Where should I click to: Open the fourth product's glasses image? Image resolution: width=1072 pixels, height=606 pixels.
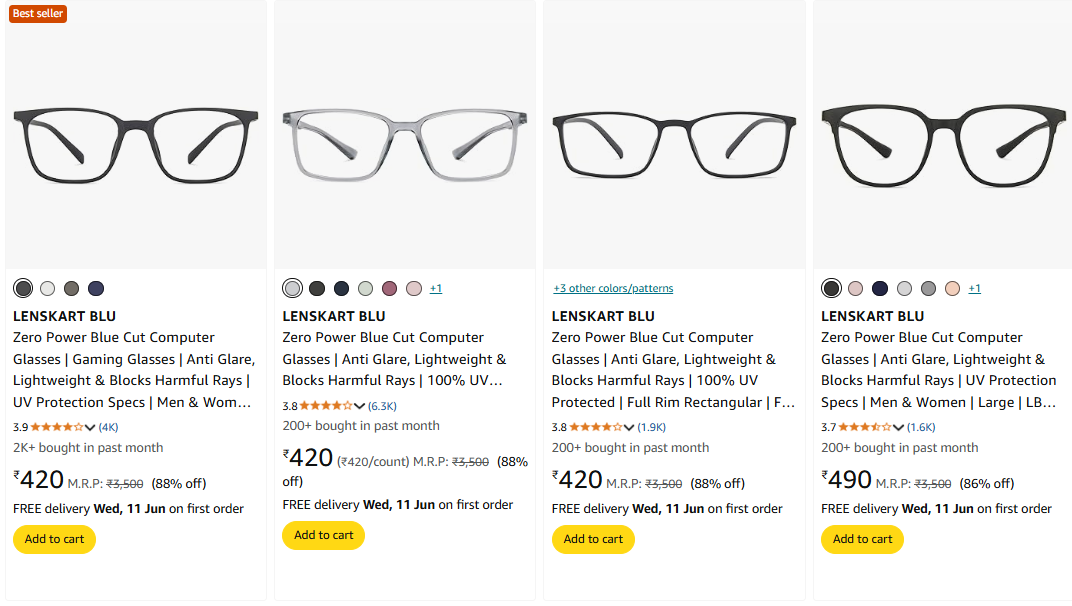[942, 140]
